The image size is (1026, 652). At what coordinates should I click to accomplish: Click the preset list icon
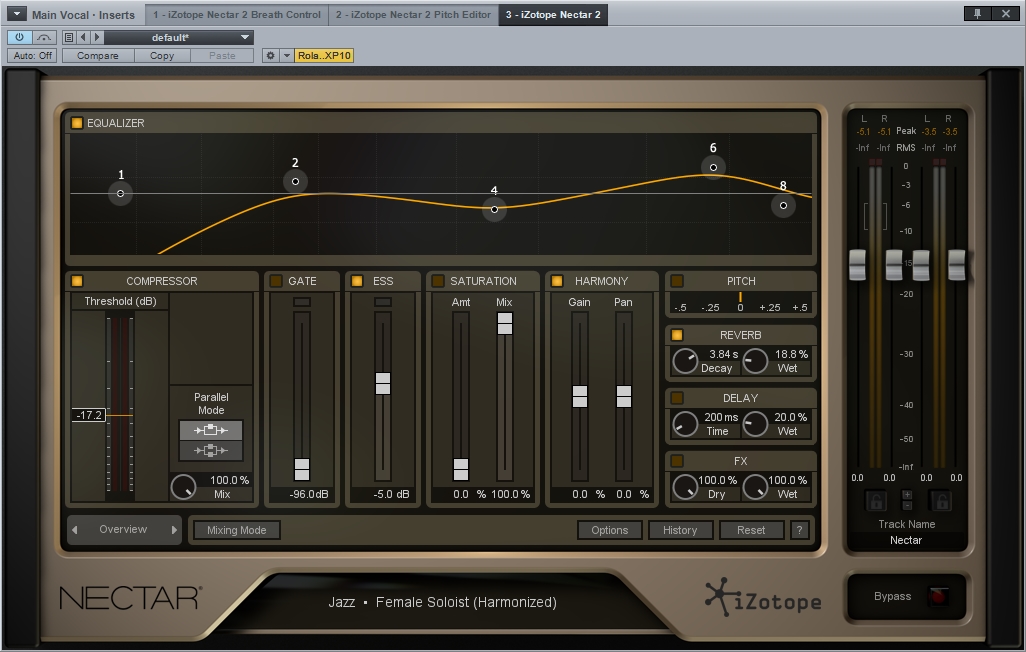(69, 37)
